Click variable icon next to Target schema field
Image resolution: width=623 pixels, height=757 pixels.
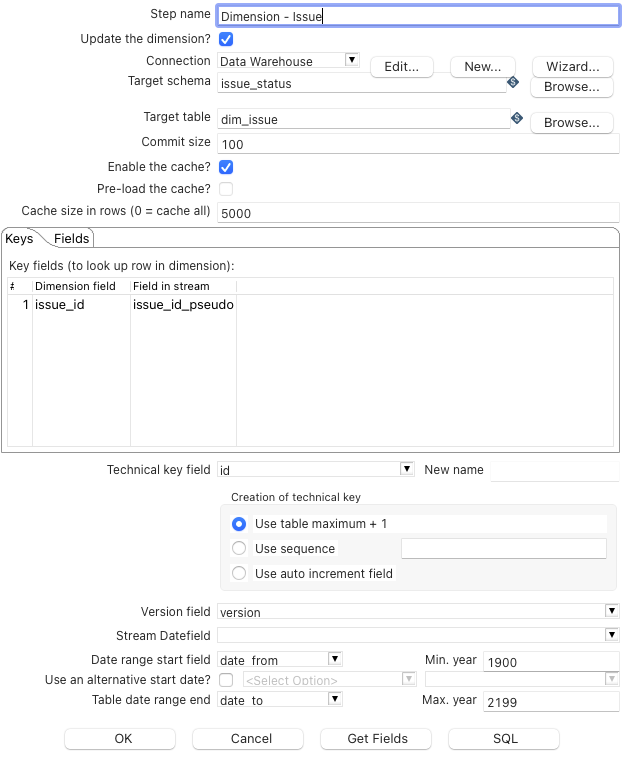pyautogui.click(x=514, y=82)
